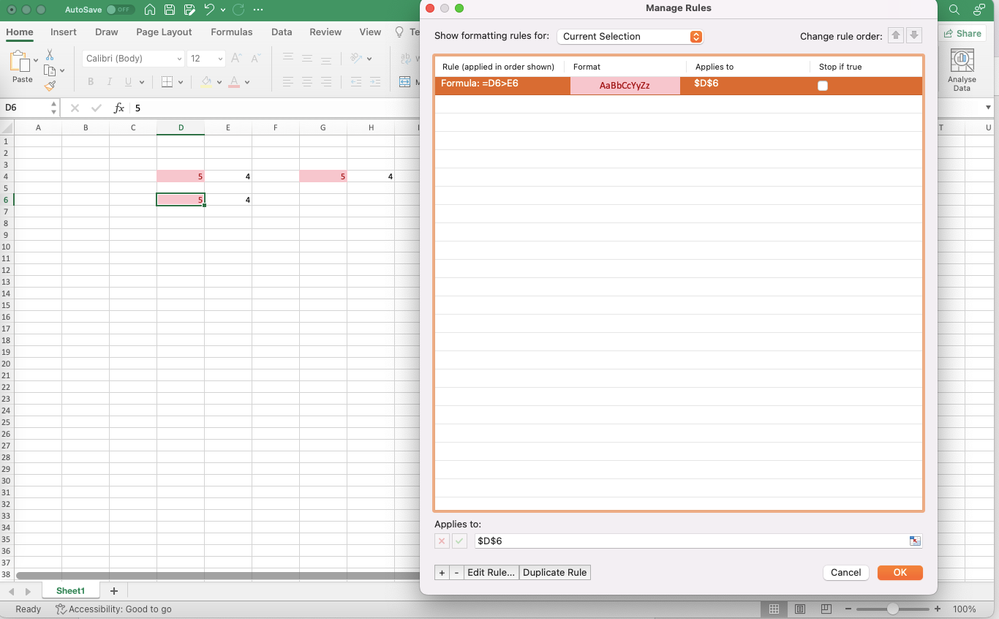Select the Format Painter tool

click(48, 86)
